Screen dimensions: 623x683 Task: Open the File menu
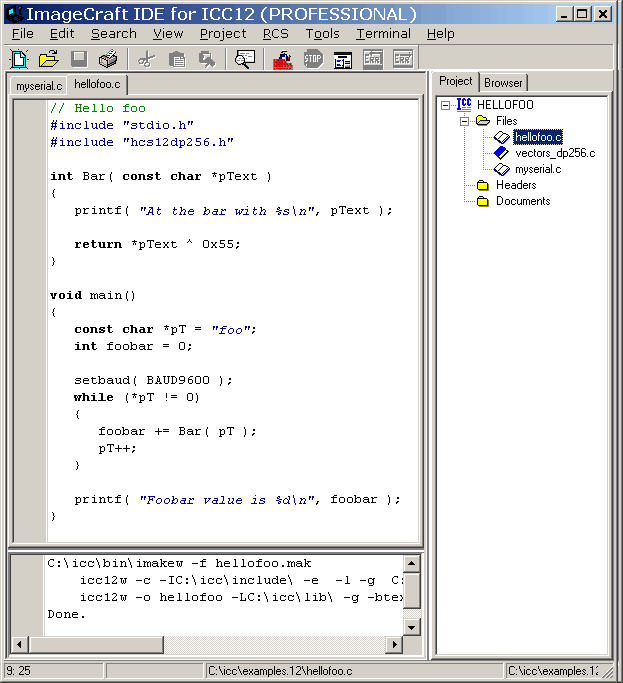[x=23, y=34]
